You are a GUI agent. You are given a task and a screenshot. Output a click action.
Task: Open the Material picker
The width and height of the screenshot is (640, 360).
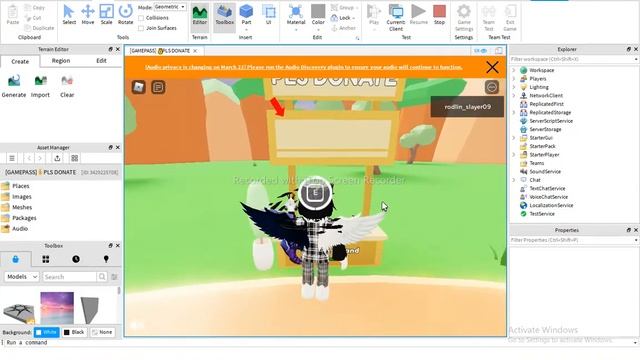point(296,17)
